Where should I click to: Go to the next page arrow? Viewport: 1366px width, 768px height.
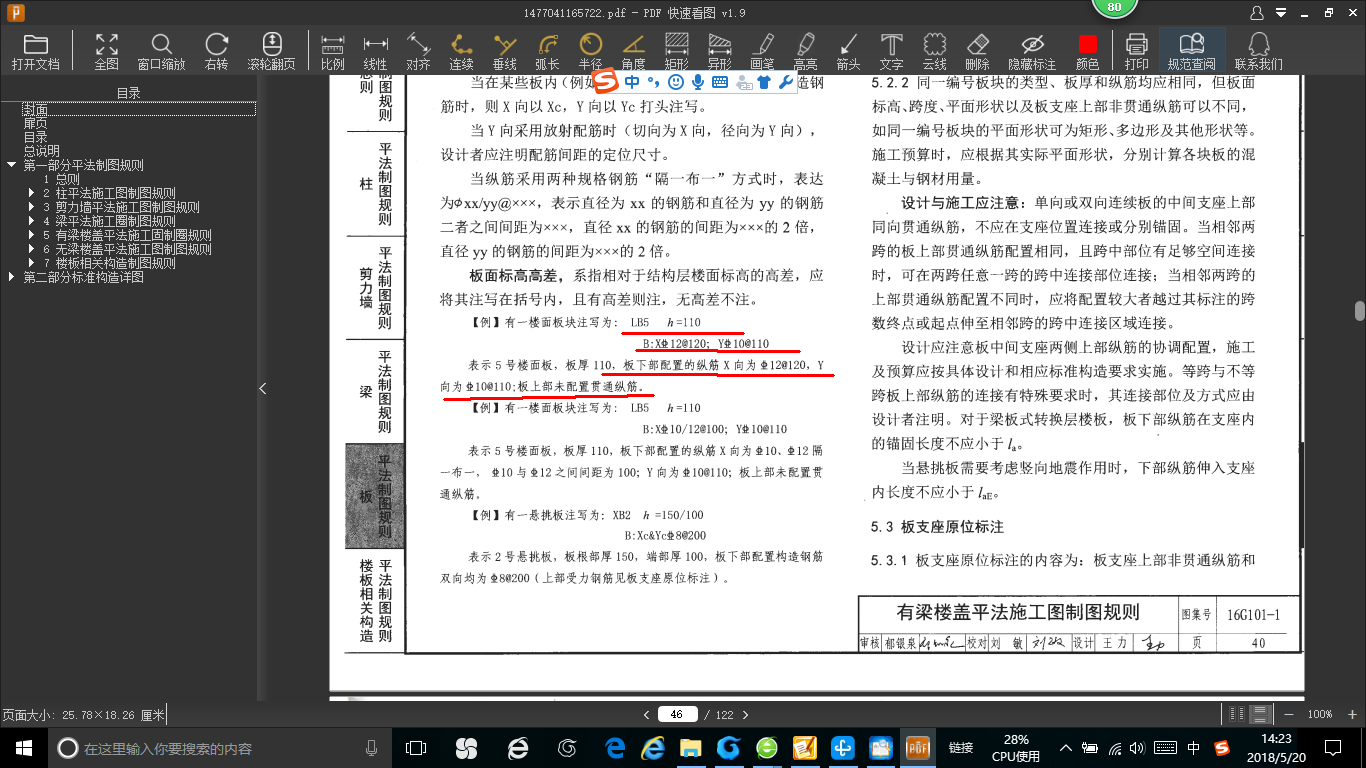point(745,714)
